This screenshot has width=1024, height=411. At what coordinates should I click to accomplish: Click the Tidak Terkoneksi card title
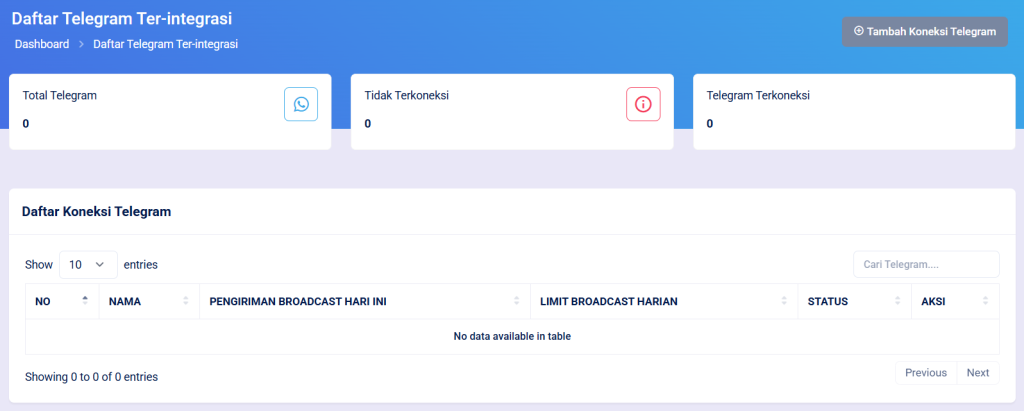(406, 96)
